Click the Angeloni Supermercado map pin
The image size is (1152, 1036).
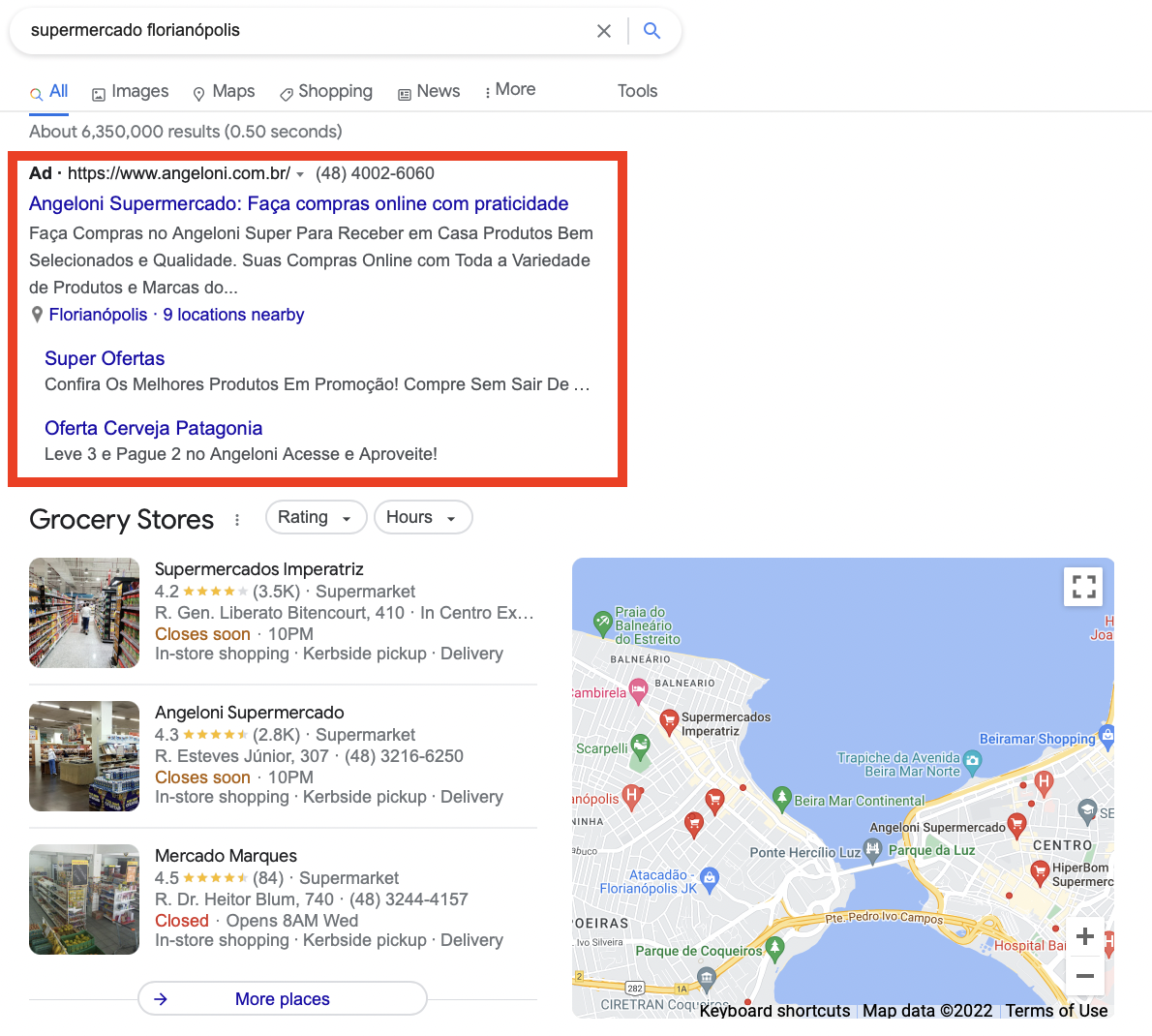click(x=1016, y=825)
